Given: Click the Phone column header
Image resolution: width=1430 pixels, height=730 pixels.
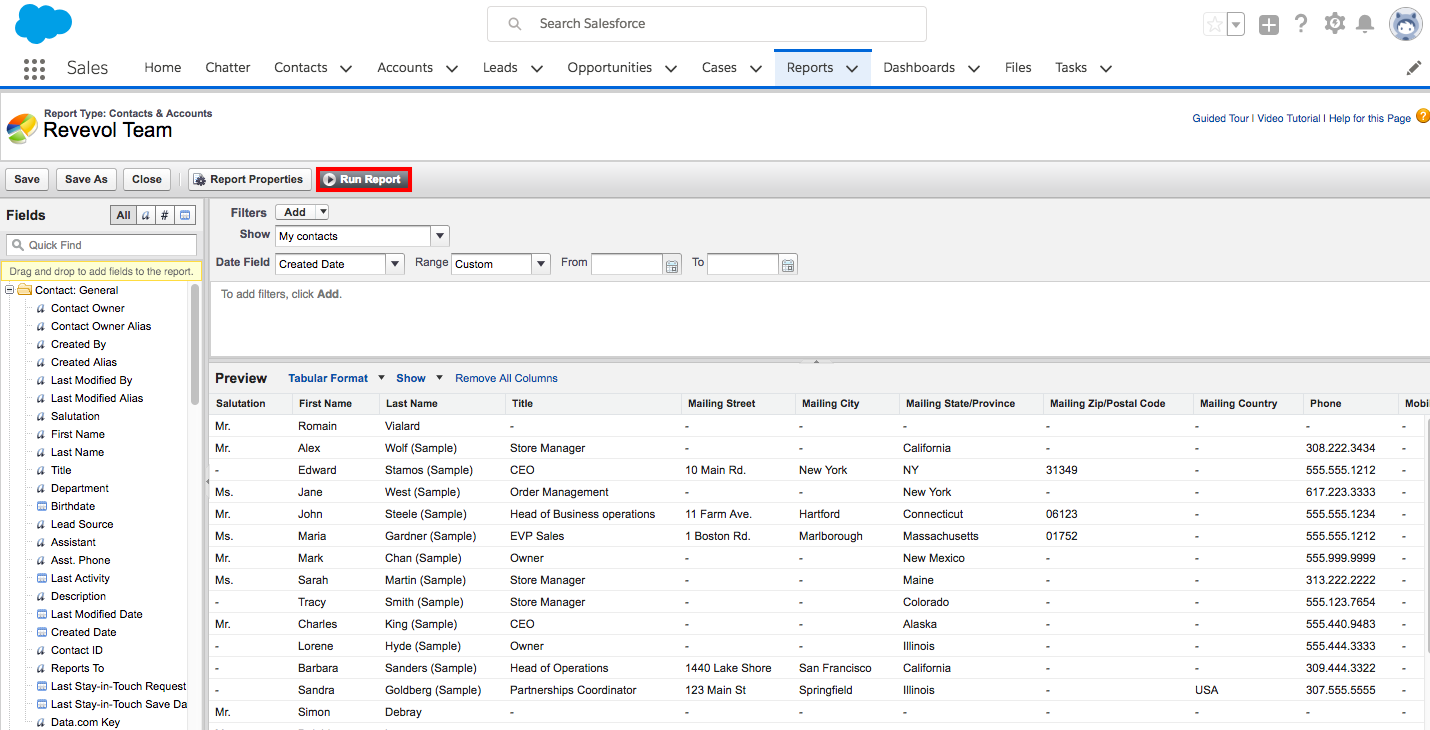Looking at the screenshot, I should click(x=1349, y=404).
